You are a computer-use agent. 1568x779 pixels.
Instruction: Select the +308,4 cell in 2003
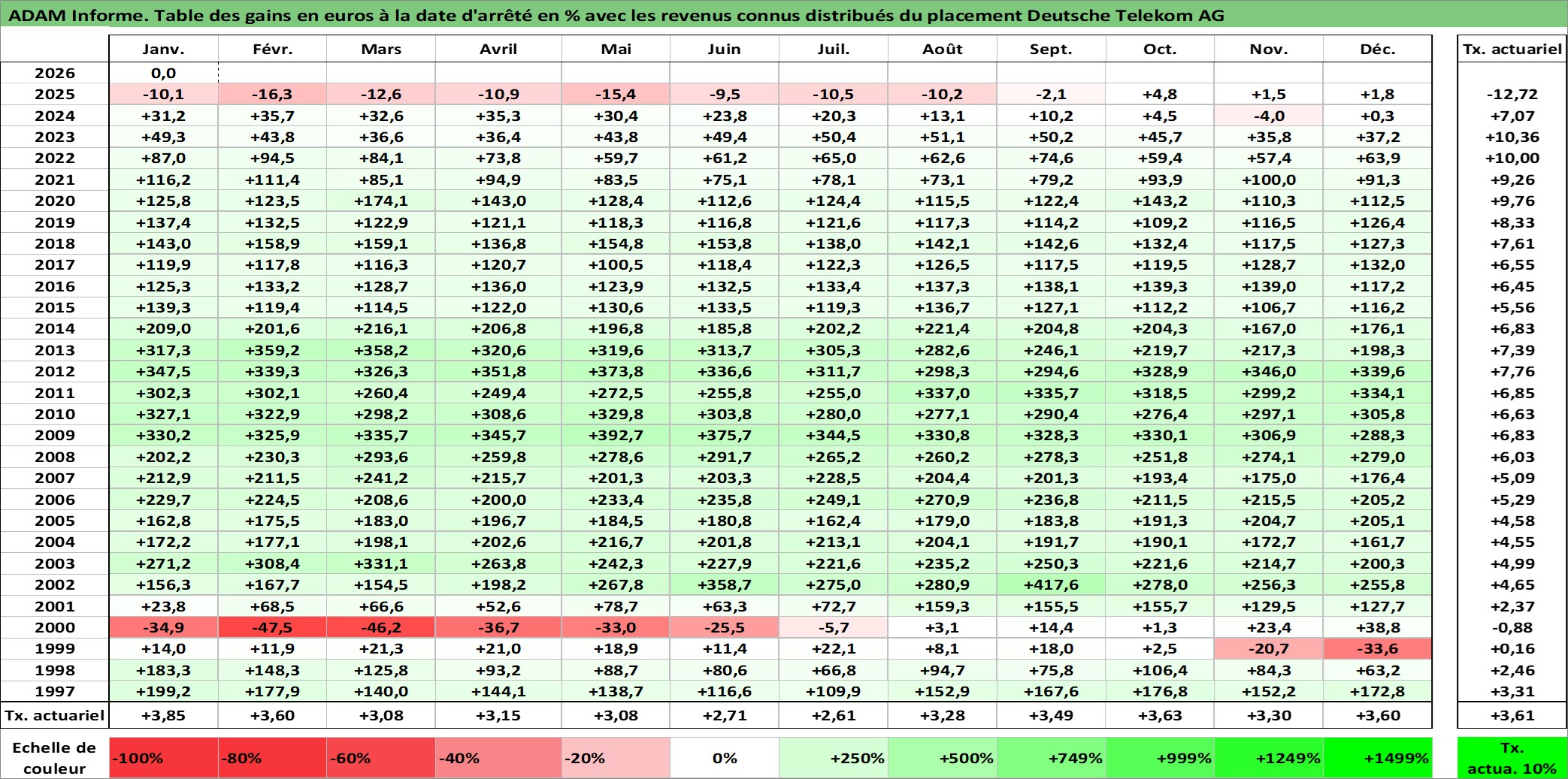pyautogui.click(x=272, y=563)
